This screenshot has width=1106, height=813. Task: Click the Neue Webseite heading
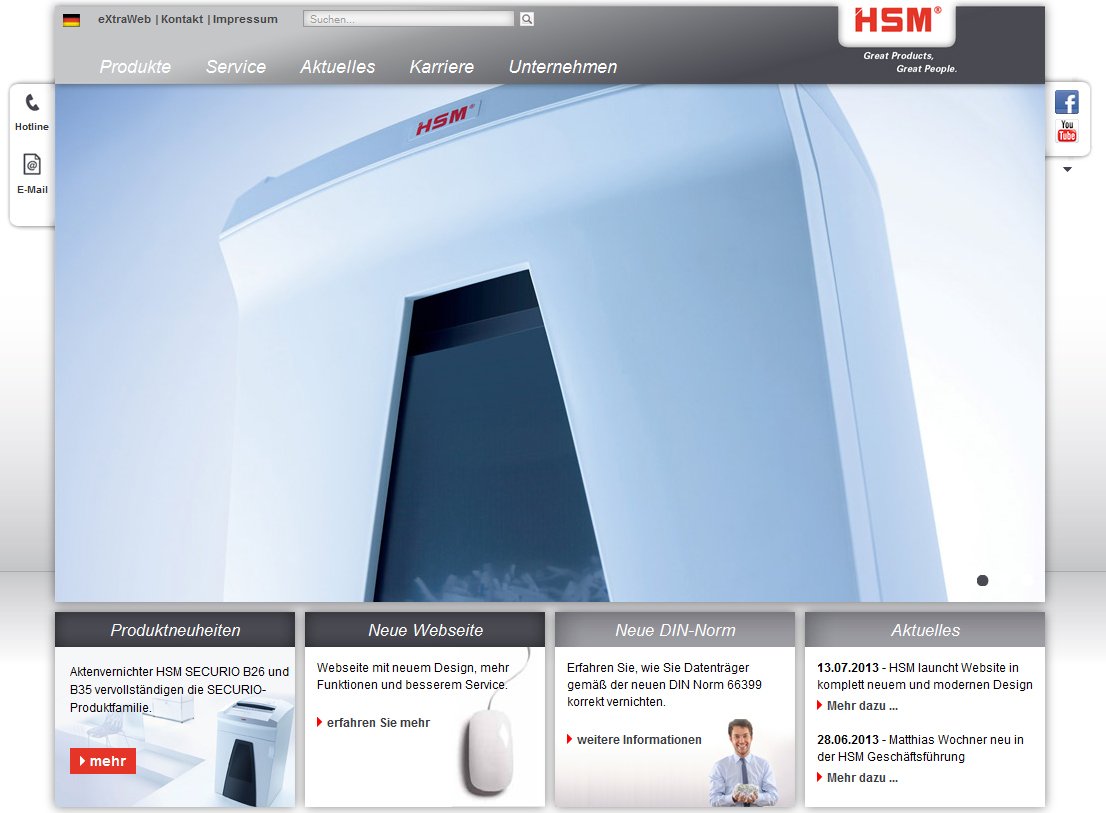pyautogui.click(x=425, y=630)
